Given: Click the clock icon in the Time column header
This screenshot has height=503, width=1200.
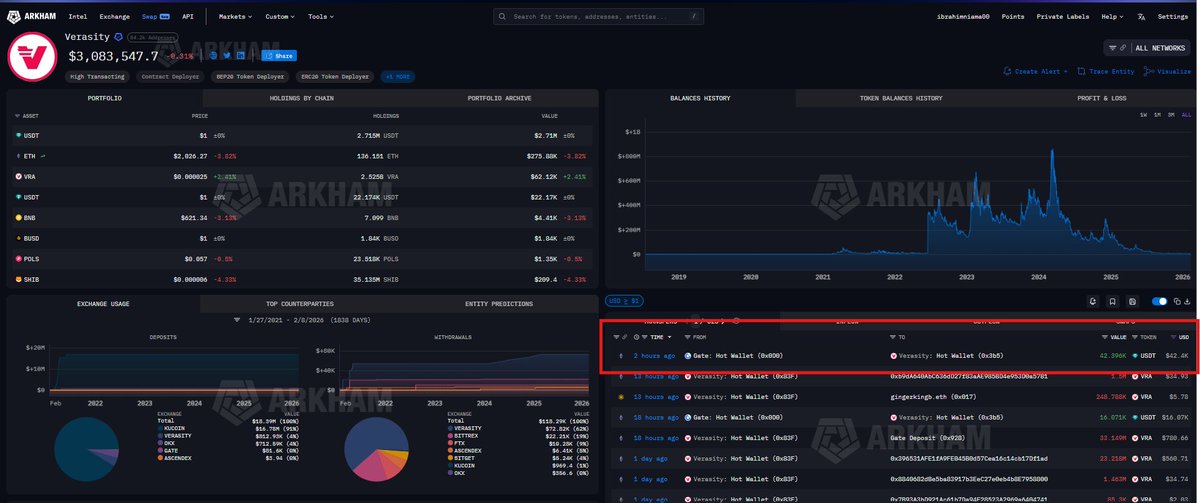Looking at the screenshot, I should coord(638,337).
